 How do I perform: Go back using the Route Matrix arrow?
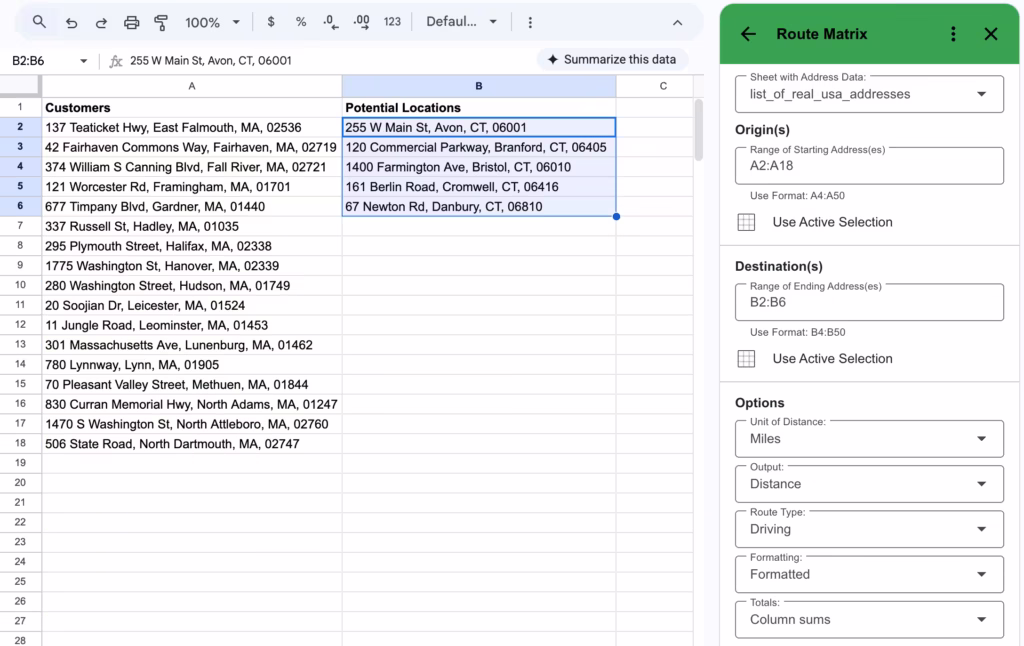(747, 33)
